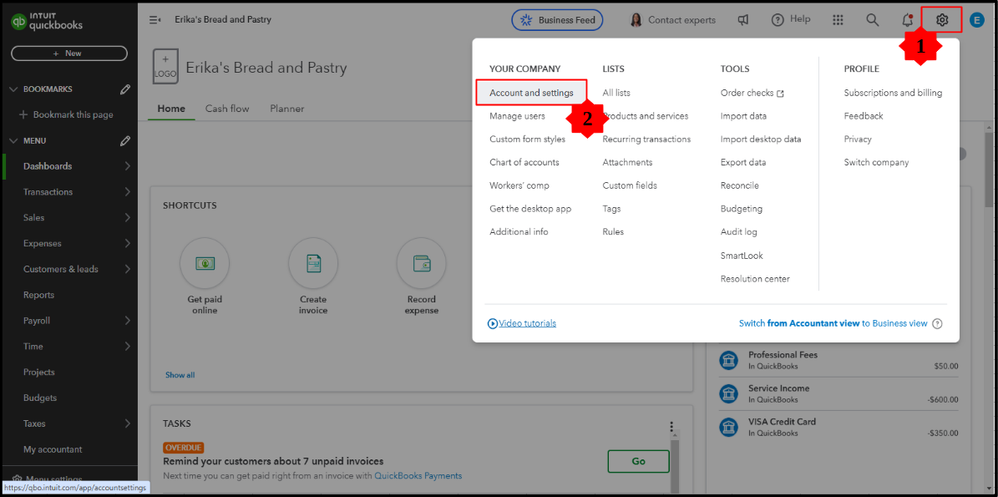Viewport: 998px width, 497px height.
Task: Click the add LOGO placeholder
Action: pos(165,66)
